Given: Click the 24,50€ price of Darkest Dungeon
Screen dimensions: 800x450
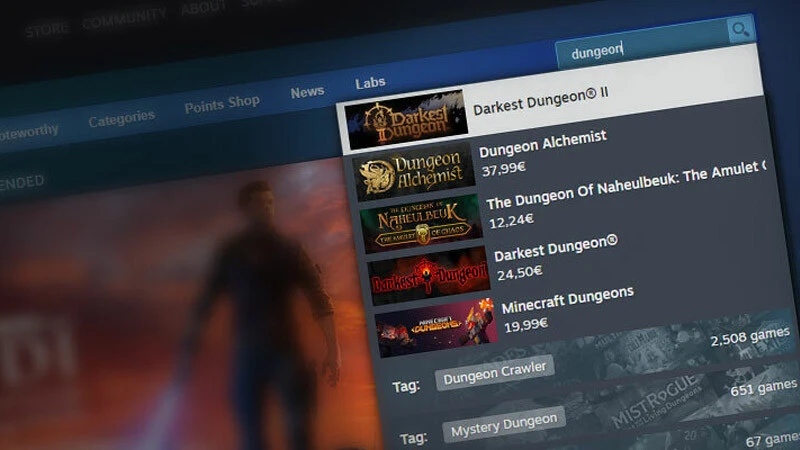Looking at the screenshot, I should [x=519, y=273].
